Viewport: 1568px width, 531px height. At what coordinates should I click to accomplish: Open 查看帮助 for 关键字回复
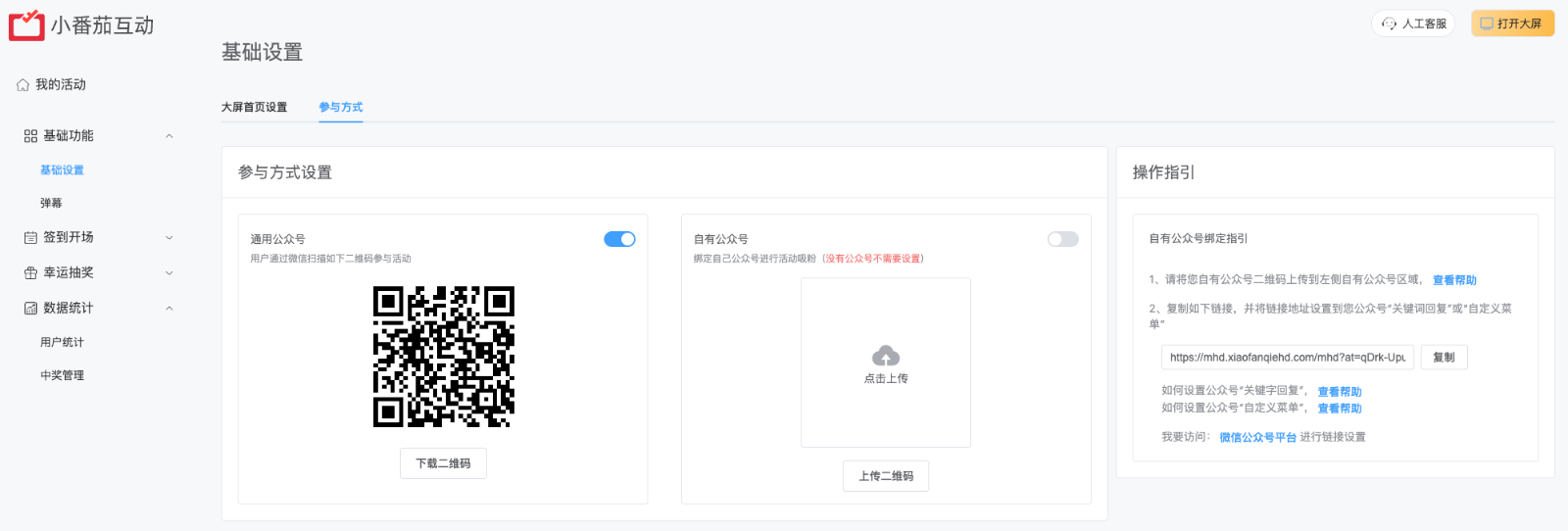(x=1340, y=392)
